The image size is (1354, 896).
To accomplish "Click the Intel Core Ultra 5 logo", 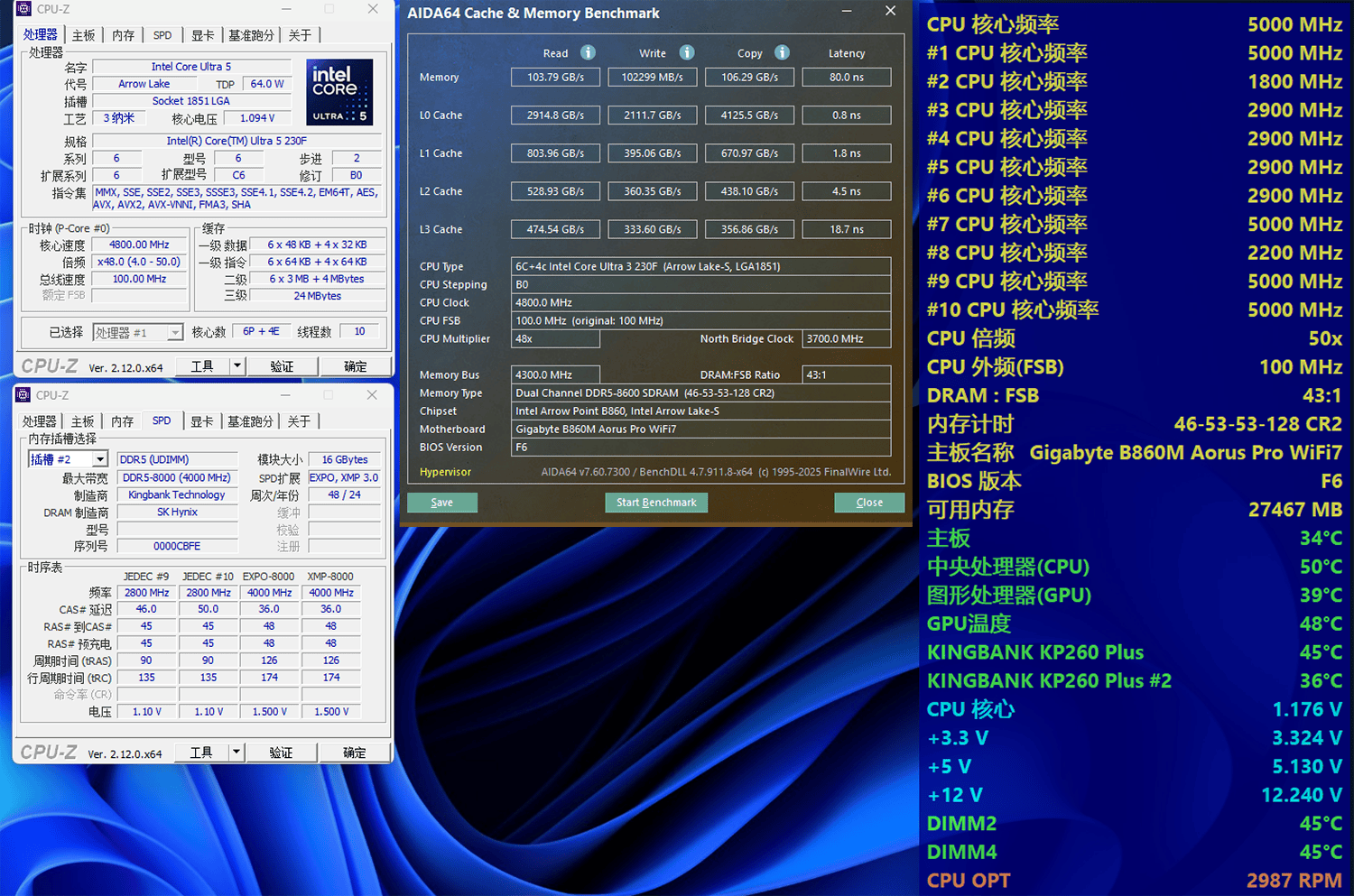I will pyautogui.click(x=339, y=92).
